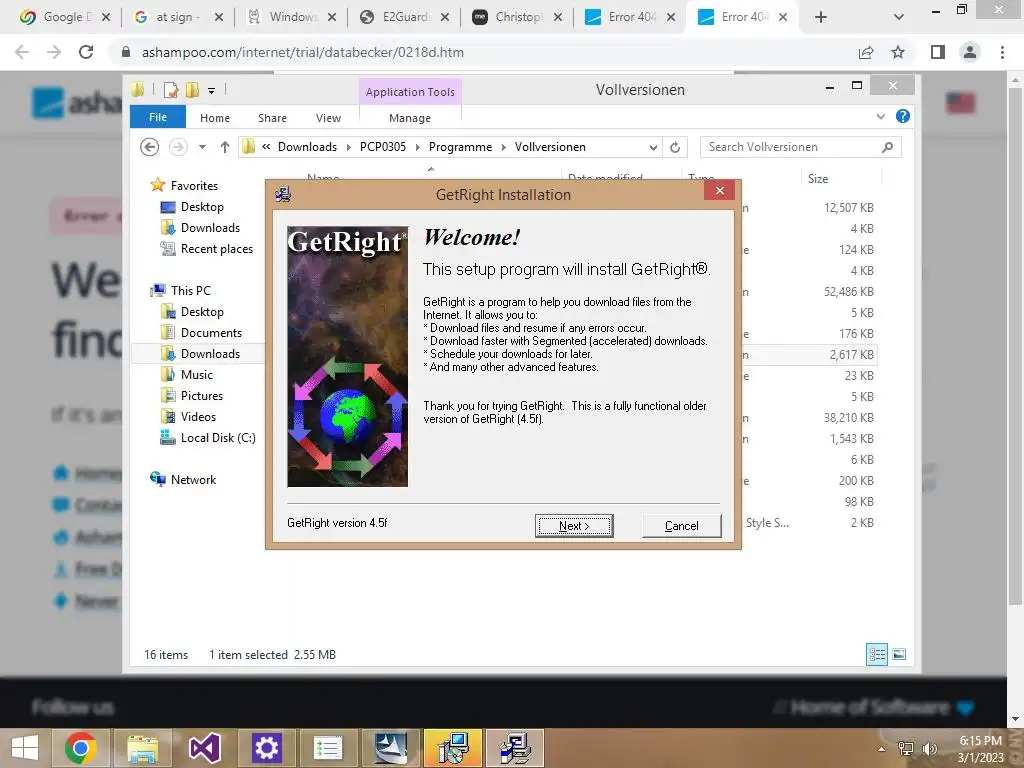Click the Explorer forward arrow
Viewport: 1024px width, 768px height.
click(178, 147)
